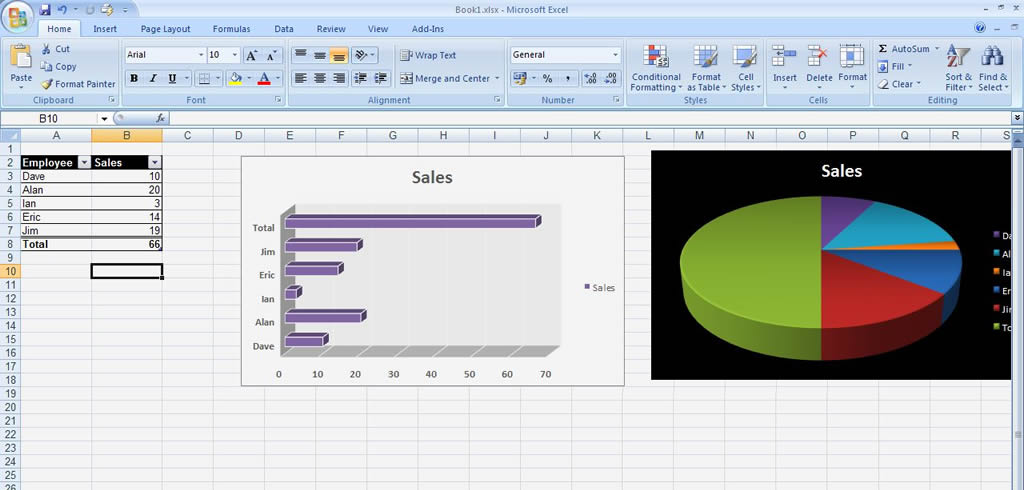Select the green Total pie slice
This screenshot has width=1024, height=490.
(751, 265)
